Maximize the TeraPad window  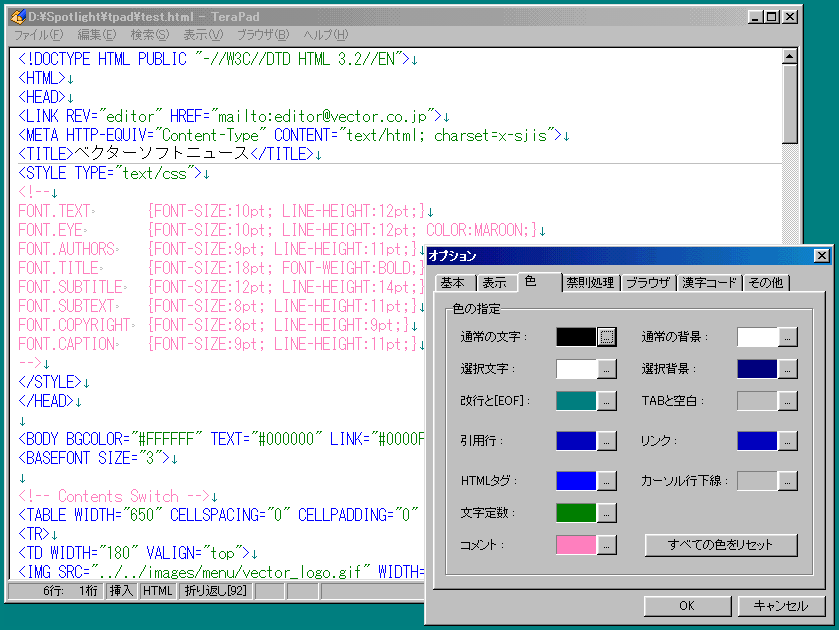(772, 17)
